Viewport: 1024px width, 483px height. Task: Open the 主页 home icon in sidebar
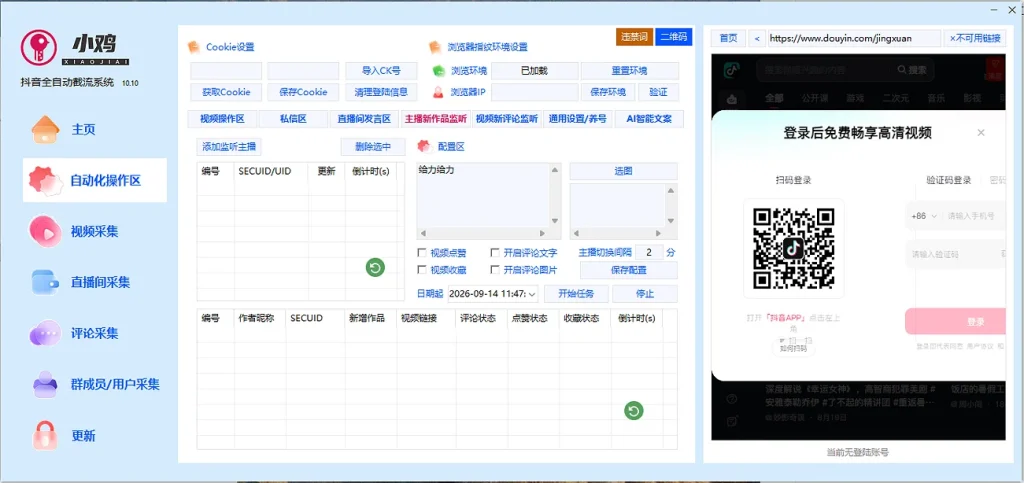coord(45,129)
